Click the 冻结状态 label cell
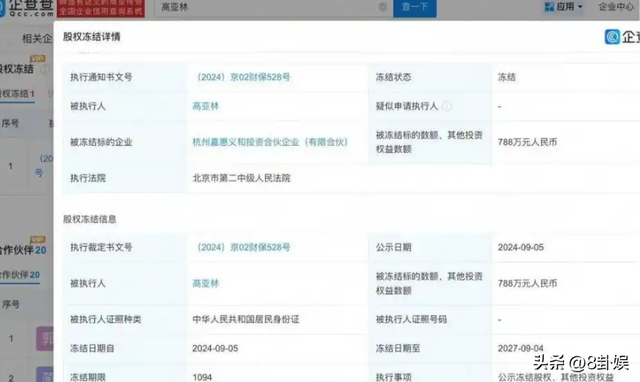Screen dimensions: 640x382 pyautogui.click(x=430, y=77)
